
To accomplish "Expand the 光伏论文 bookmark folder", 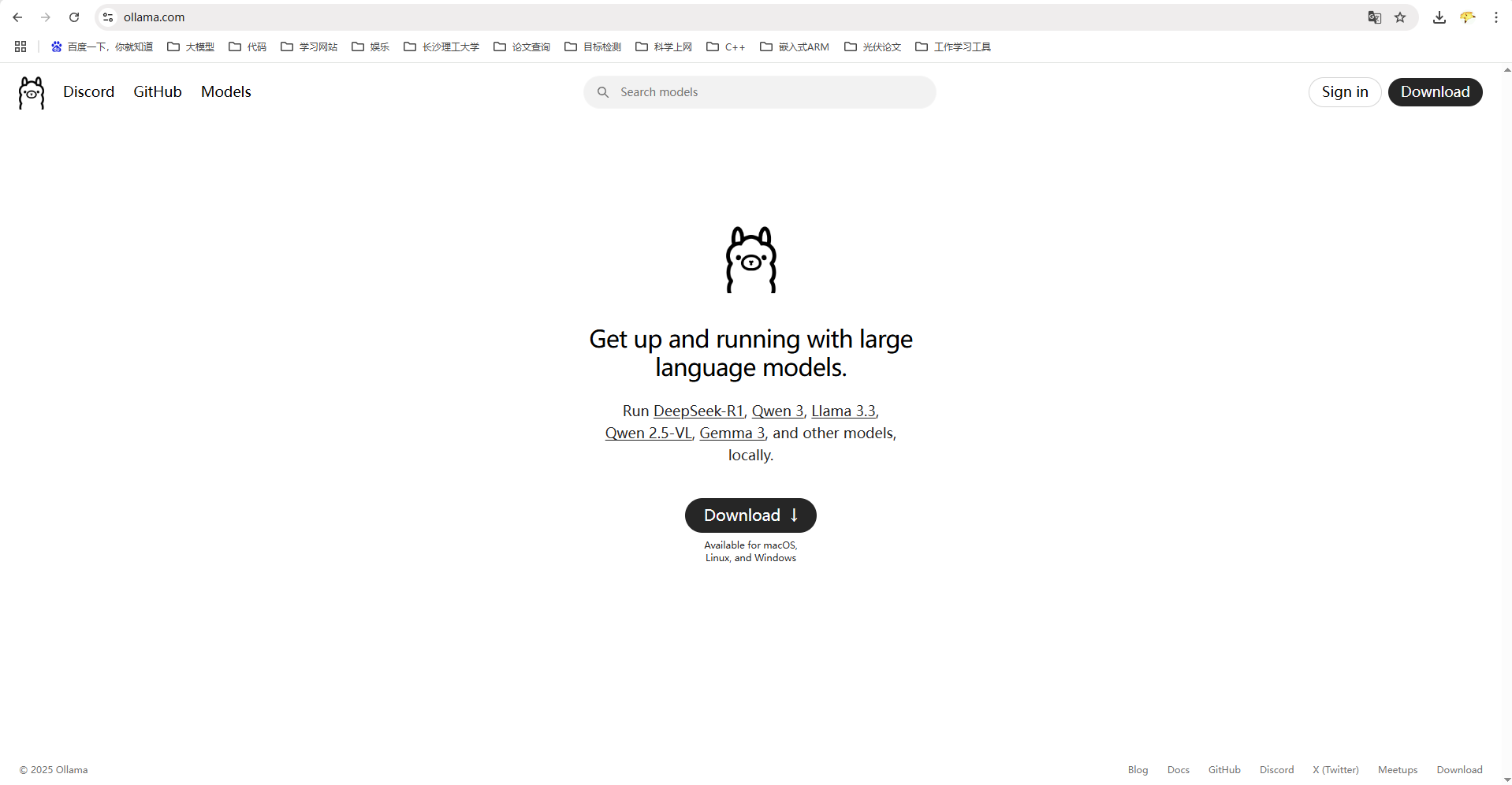I will point(873,47).
